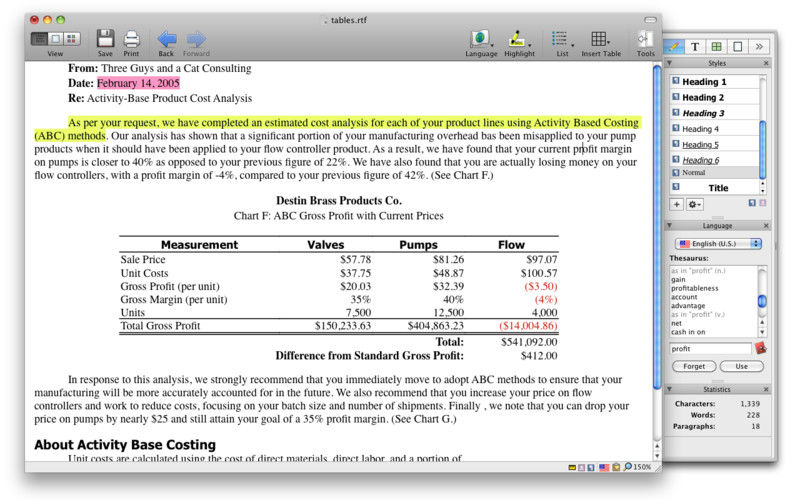The image size is (800, 500).
Task: Select the Highlight marker tool
Action: click(x=517, y=39)
